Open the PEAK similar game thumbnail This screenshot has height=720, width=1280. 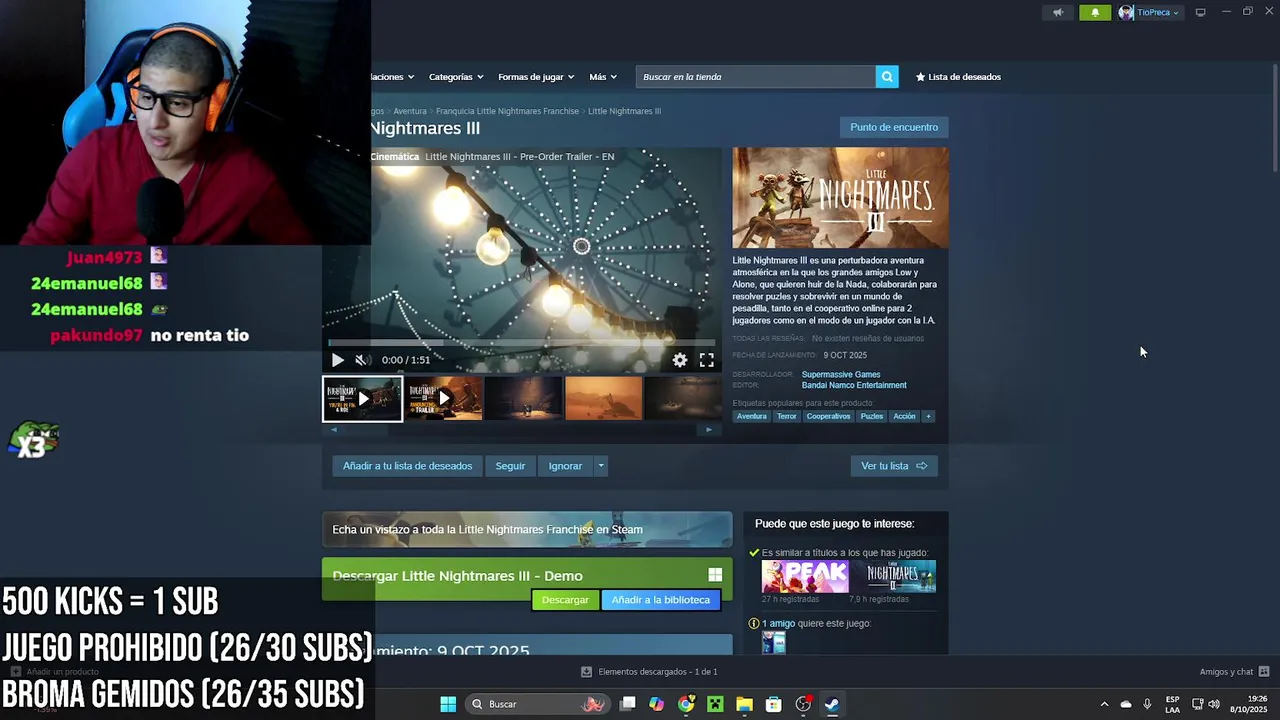(x=805, y=577)
